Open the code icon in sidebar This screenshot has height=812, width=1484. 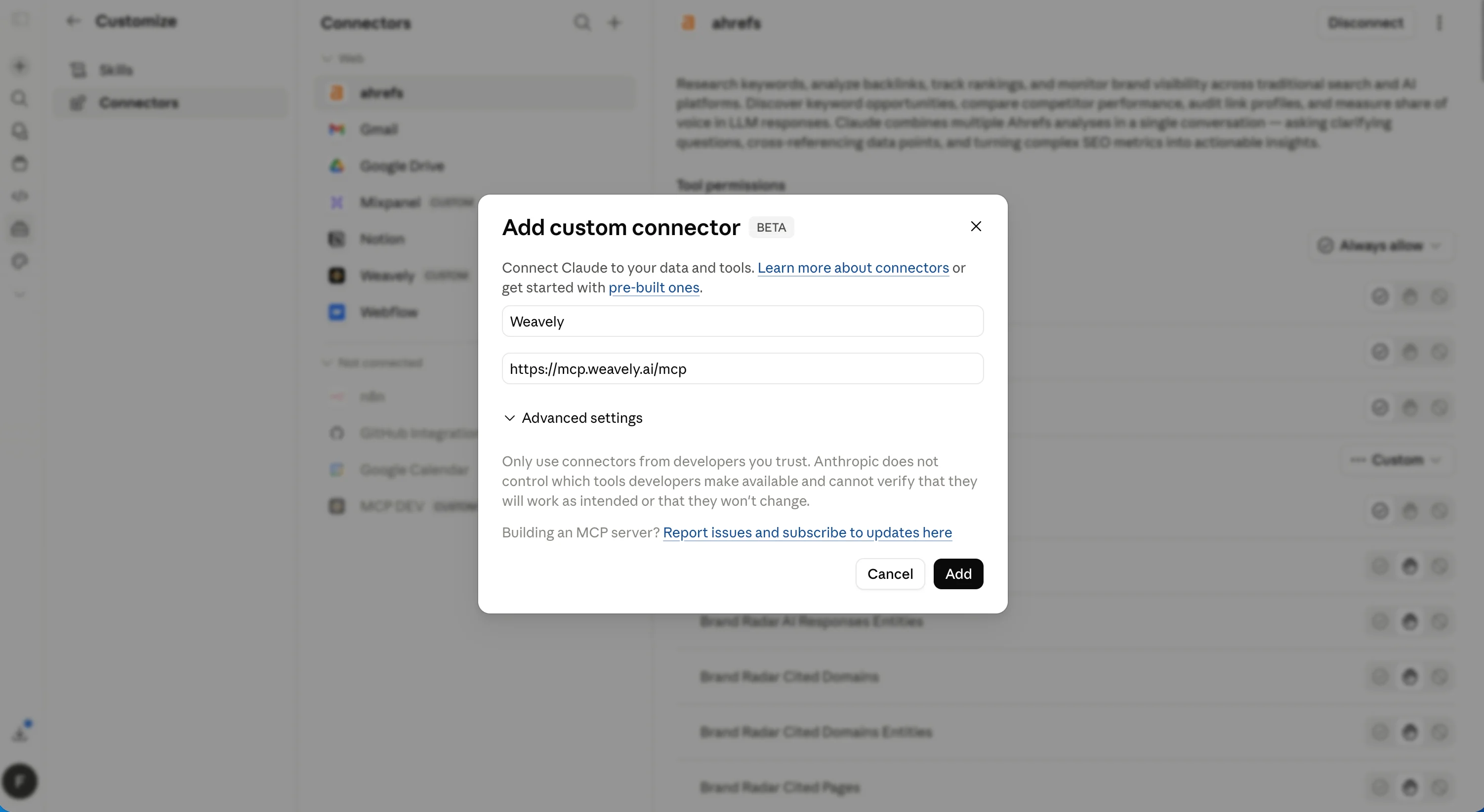[20, 197]
